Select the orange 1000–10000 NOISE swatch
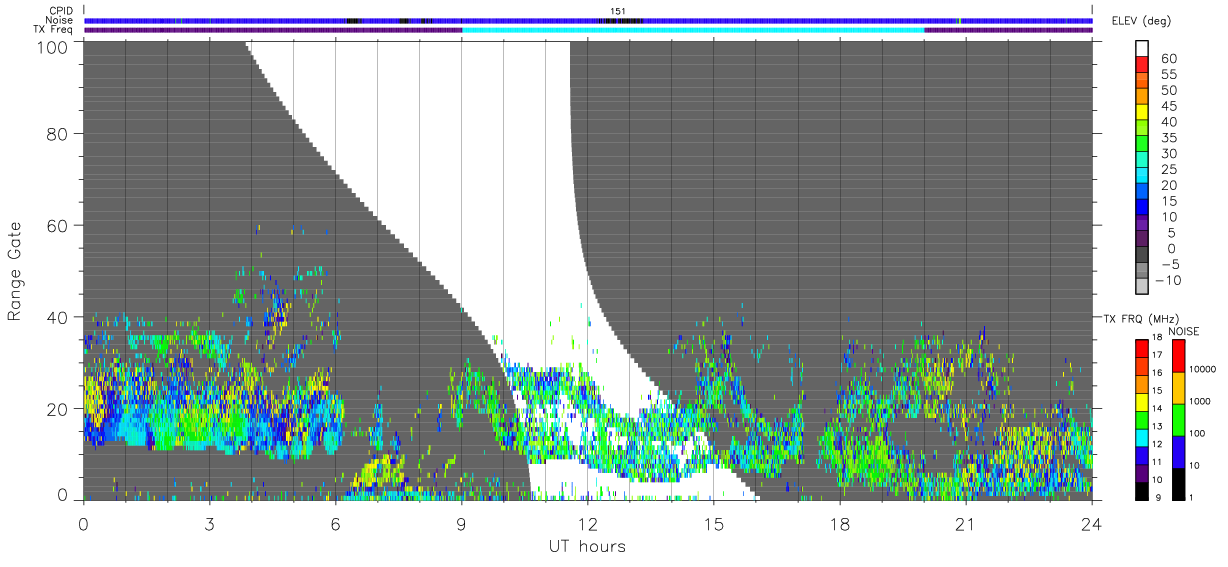 click(1180, 387)
